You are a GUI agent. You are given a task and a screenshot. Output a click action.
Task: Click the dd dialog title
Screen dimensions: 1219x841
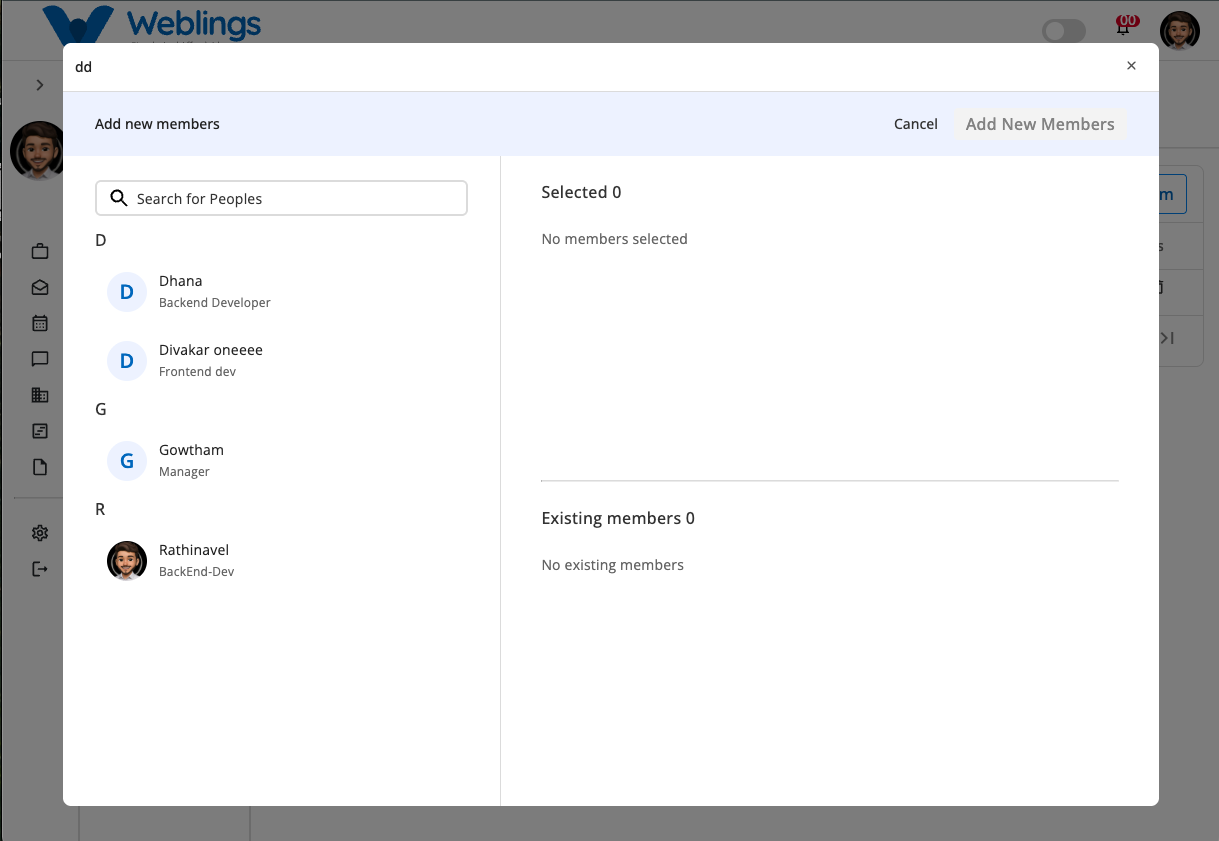(84, 67)
